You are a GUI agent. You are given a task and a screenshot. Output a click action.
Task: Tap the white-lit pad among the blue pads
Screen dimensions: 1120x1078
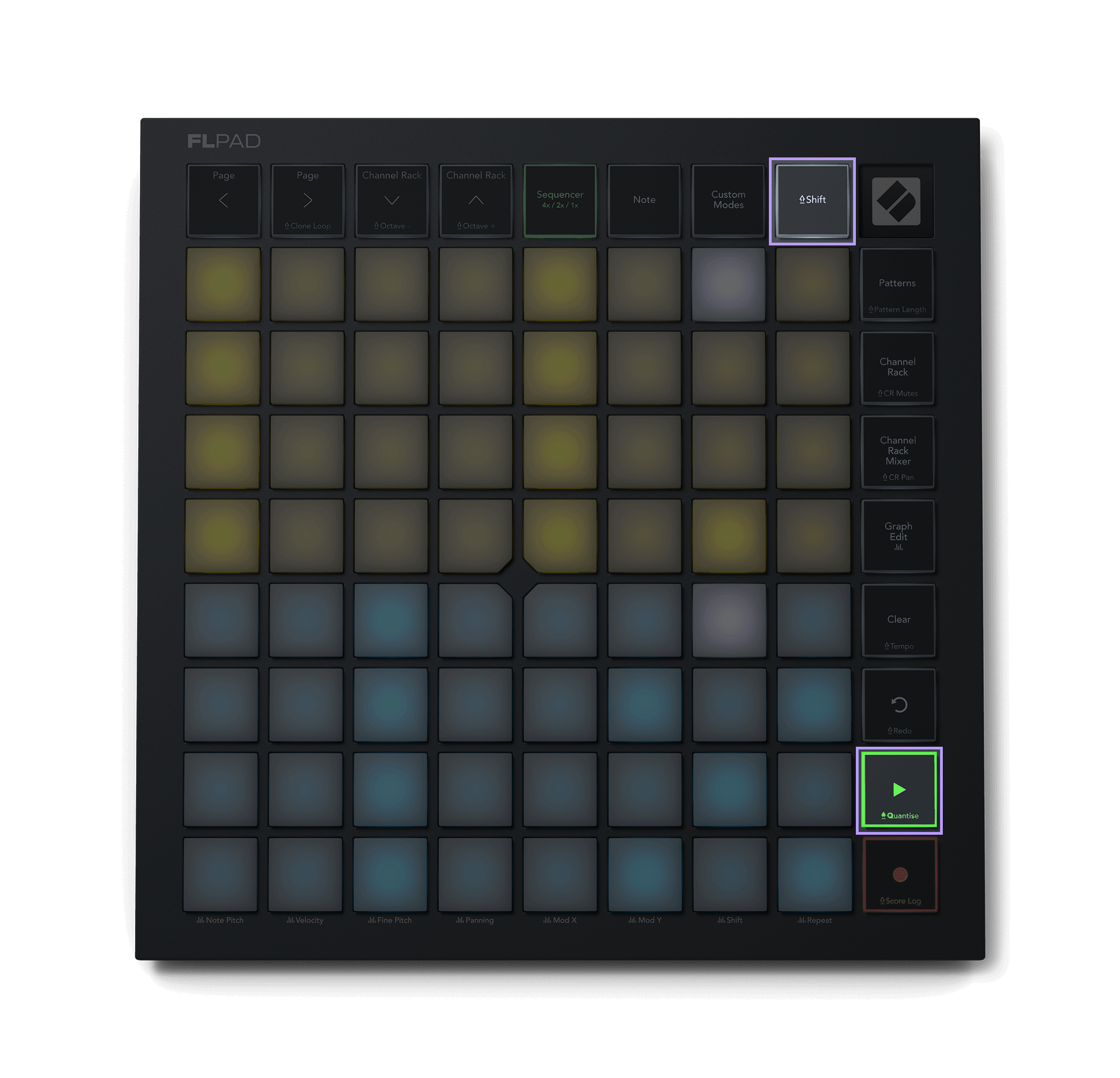tap(729, 620)
